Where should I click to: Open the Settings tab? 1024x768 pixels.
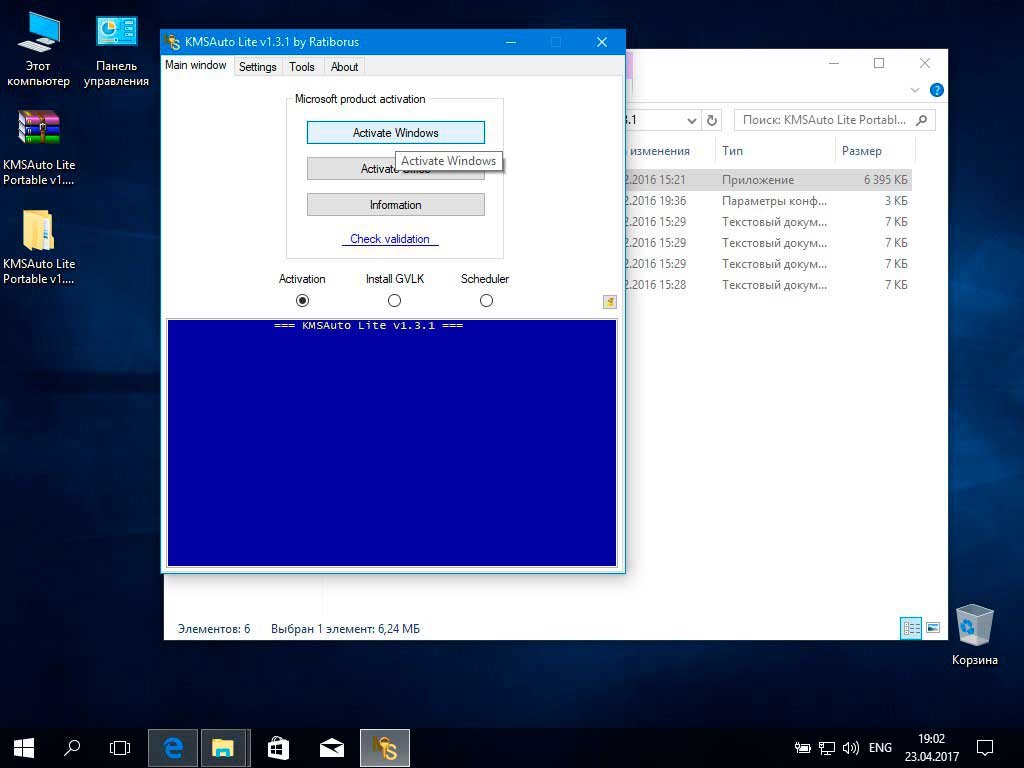click(x=257, y=67)
